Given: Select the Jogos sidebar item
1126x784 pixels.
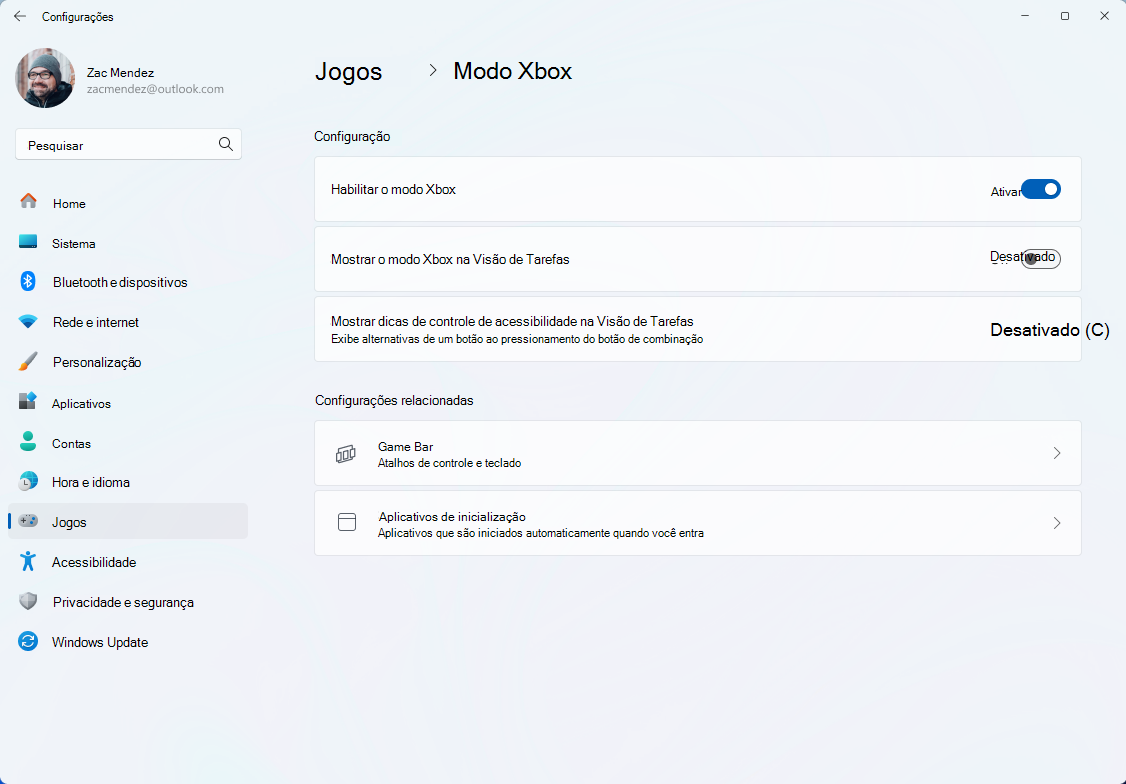Looking at the screenshot, I should [128, 521].
